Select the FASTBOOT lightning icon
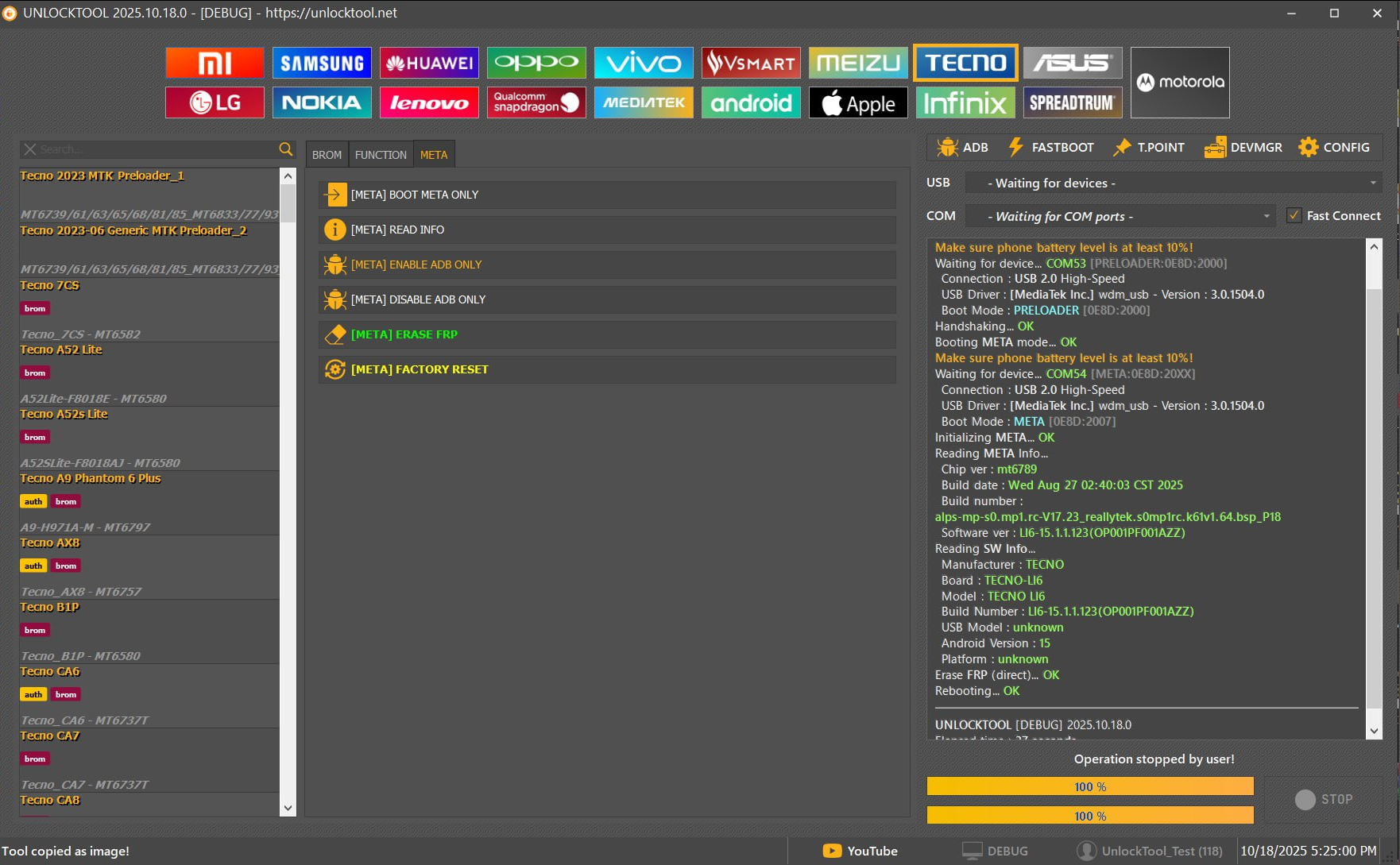1400x865 pixels. tap(1015, 147)
